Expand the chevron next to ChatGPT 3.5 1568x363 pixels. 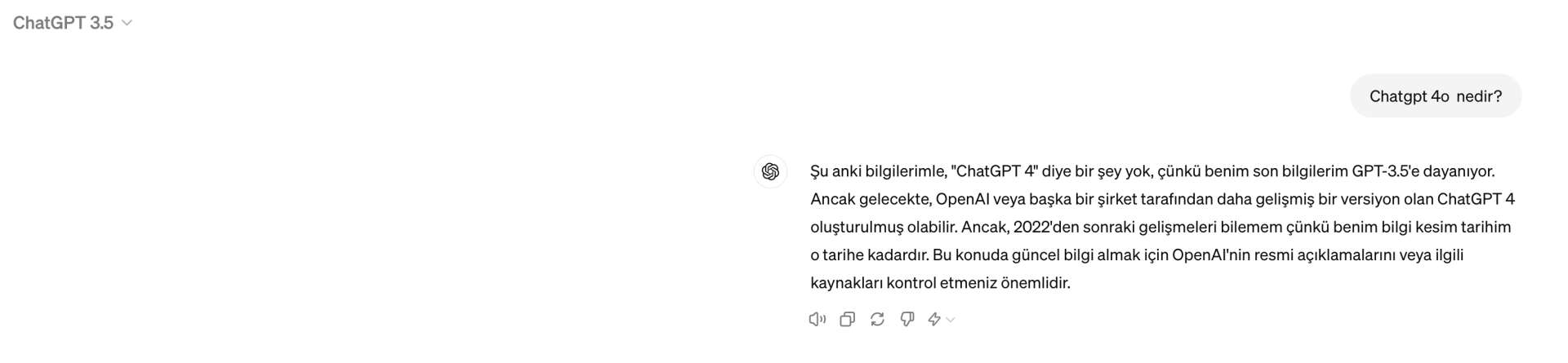click(x=127, y=23)
